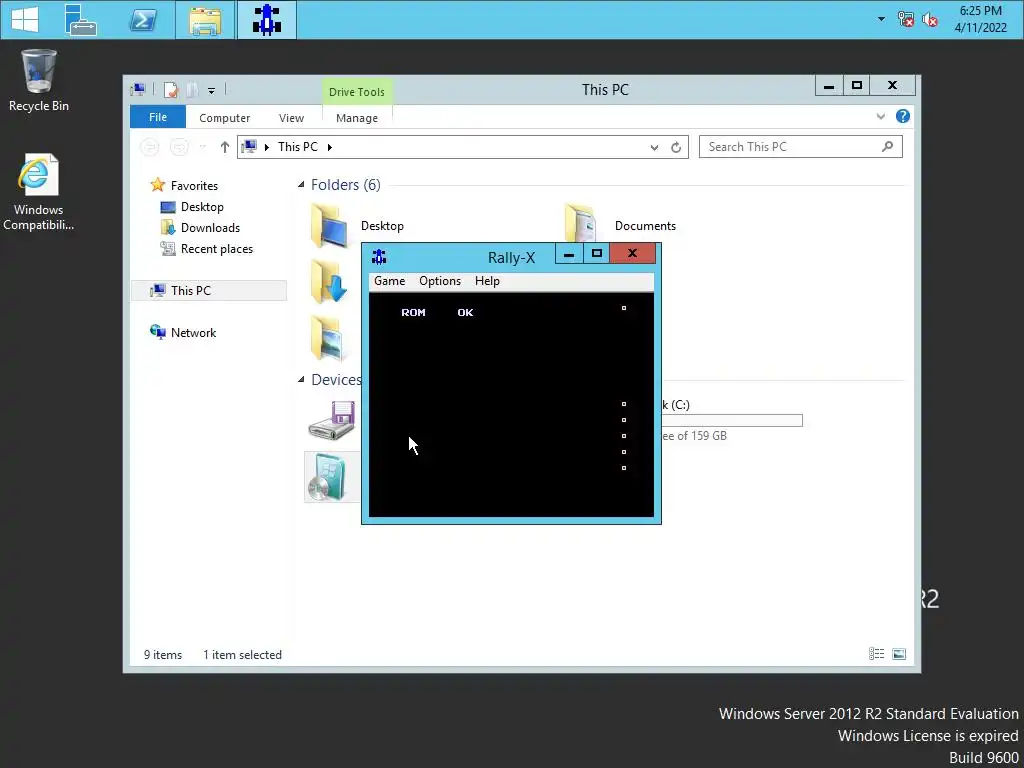Select the Windows Compatibility desktop file
The height and width of the screenshot is (768, 1024).
point(38,192)
